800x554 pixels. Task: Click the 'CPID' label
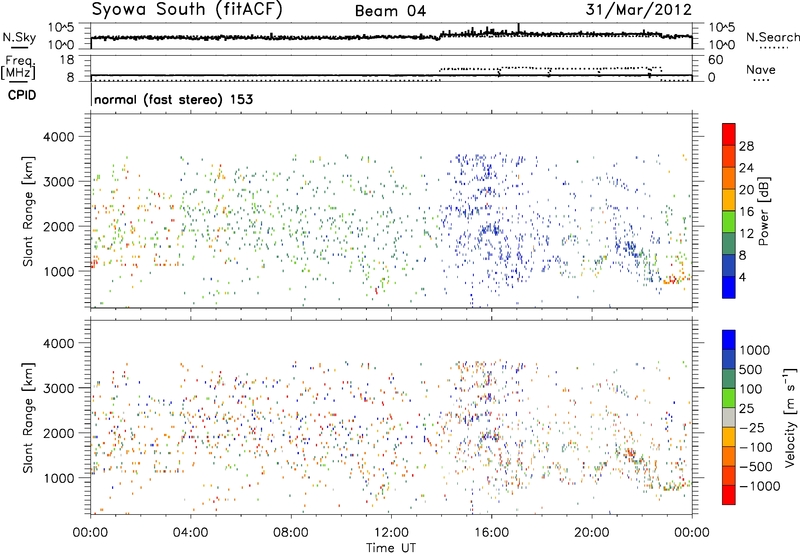(x=22, y=95)
